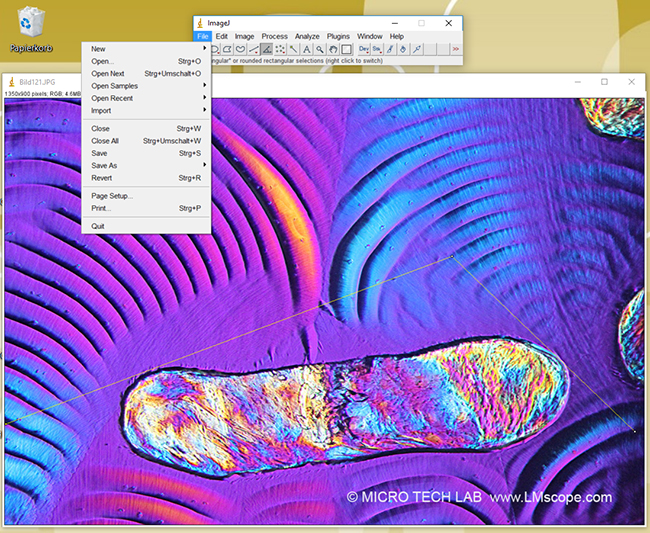Select the Multi-point tool
The image size is (650, 533).
point(281,49)
